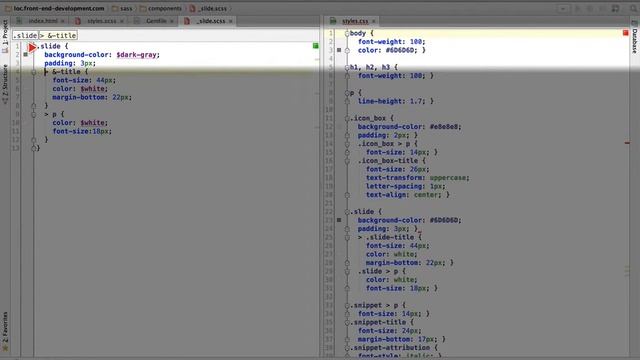Viewport: 640px width, 360px height.
Task: Select the _slide.scss editor tab
Action: [x=207, y=21]
